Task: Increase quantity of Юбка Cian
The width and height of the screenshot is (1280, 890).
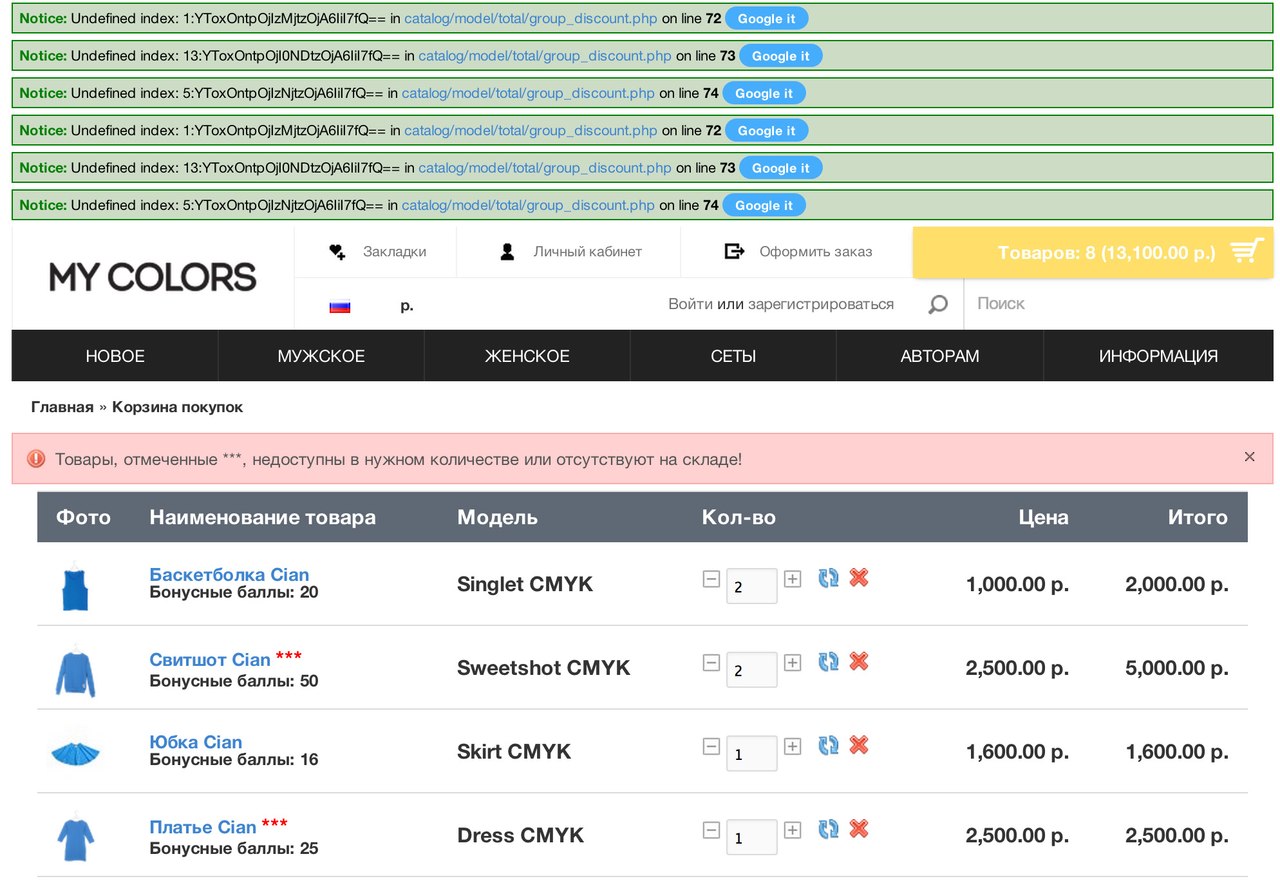Action: pyautogui.click(x=793, y=746)
